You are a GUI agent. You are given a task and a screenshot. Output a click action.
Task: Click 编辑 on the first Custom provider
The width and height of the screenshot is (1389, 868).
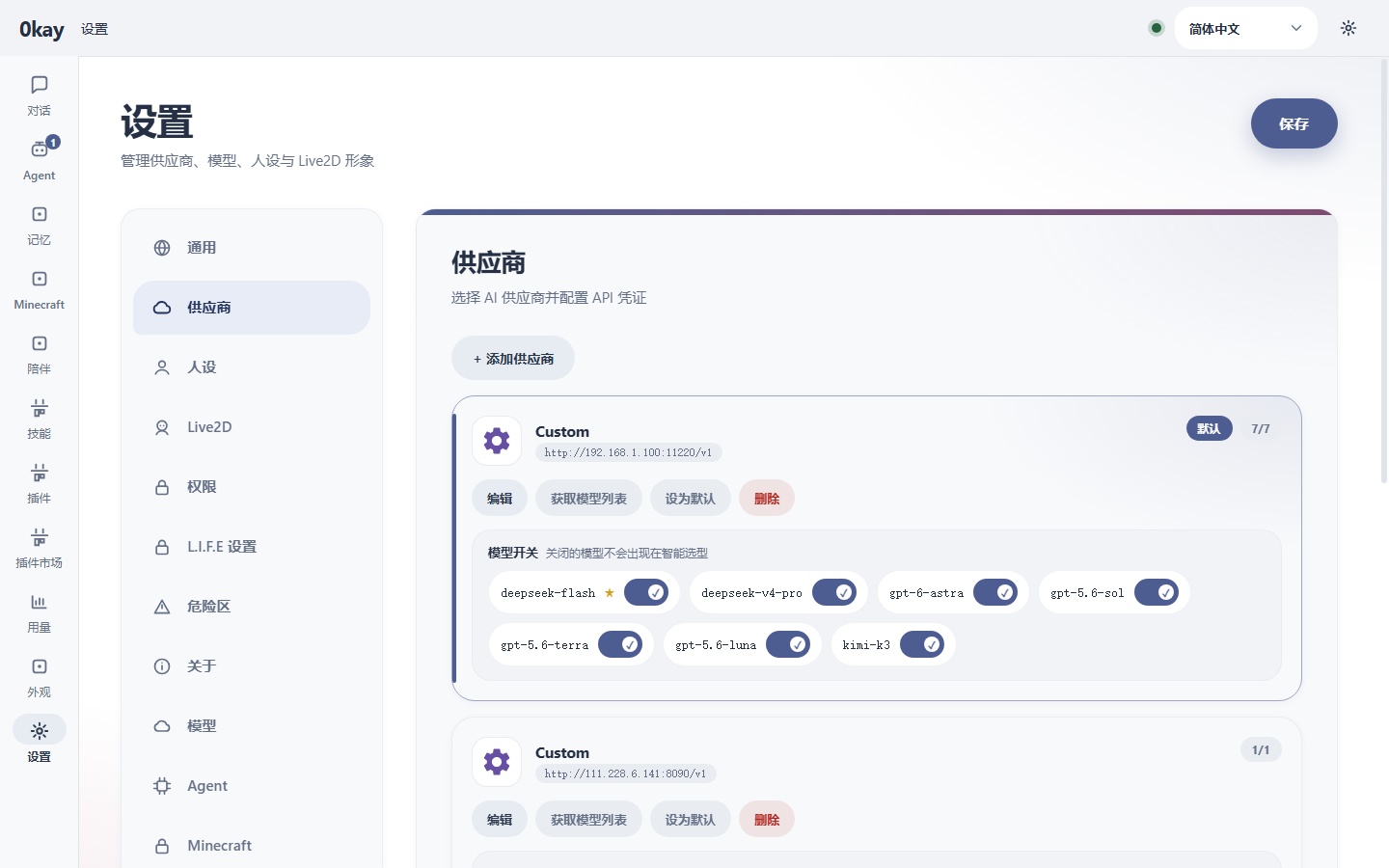point(500,499)
